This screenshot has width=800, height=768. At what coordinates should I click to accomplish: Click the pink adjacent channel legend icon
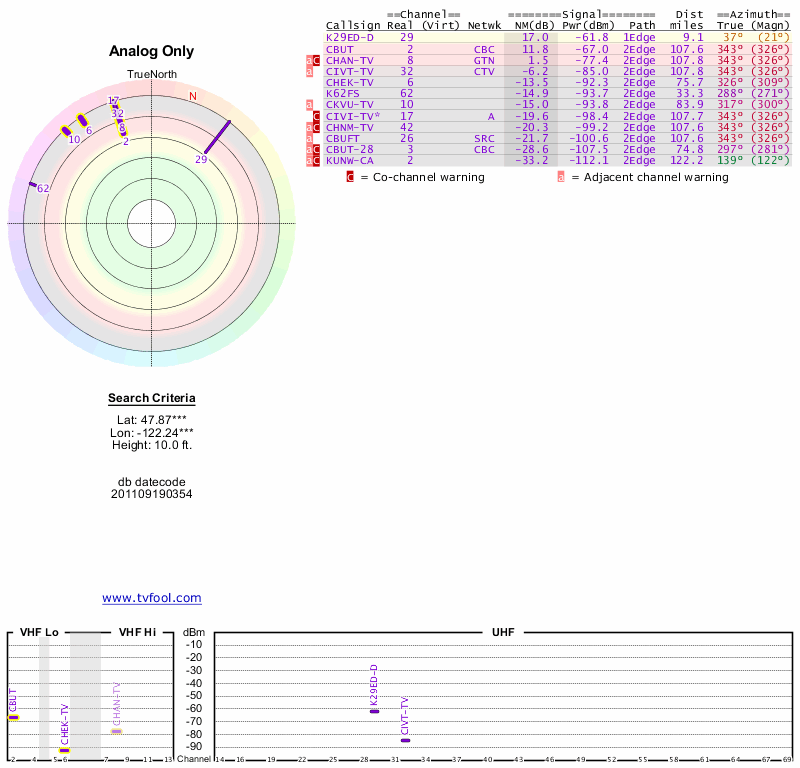click(x=561, y=177)
